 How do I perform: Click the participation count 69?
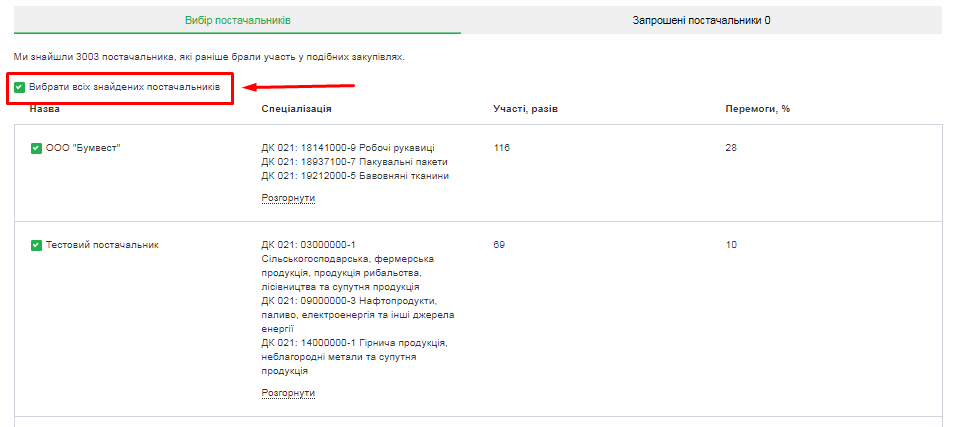(499, 245)
